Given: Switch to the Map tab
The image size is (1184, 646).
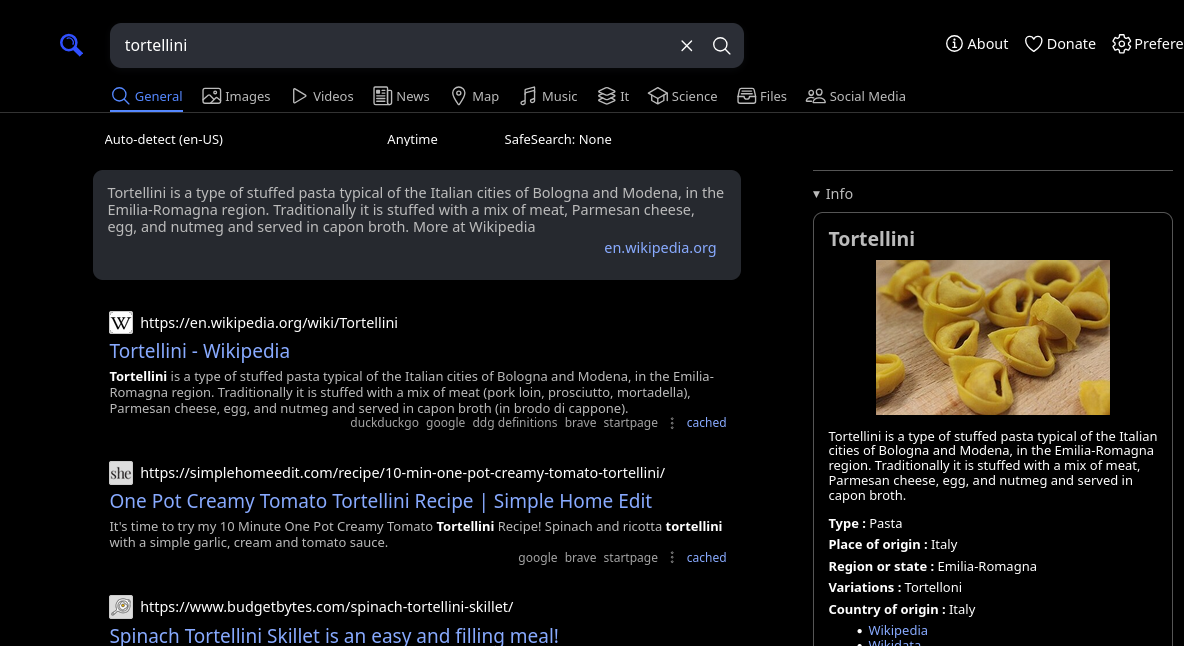Looking at the screenshot, I should [474, 97].
